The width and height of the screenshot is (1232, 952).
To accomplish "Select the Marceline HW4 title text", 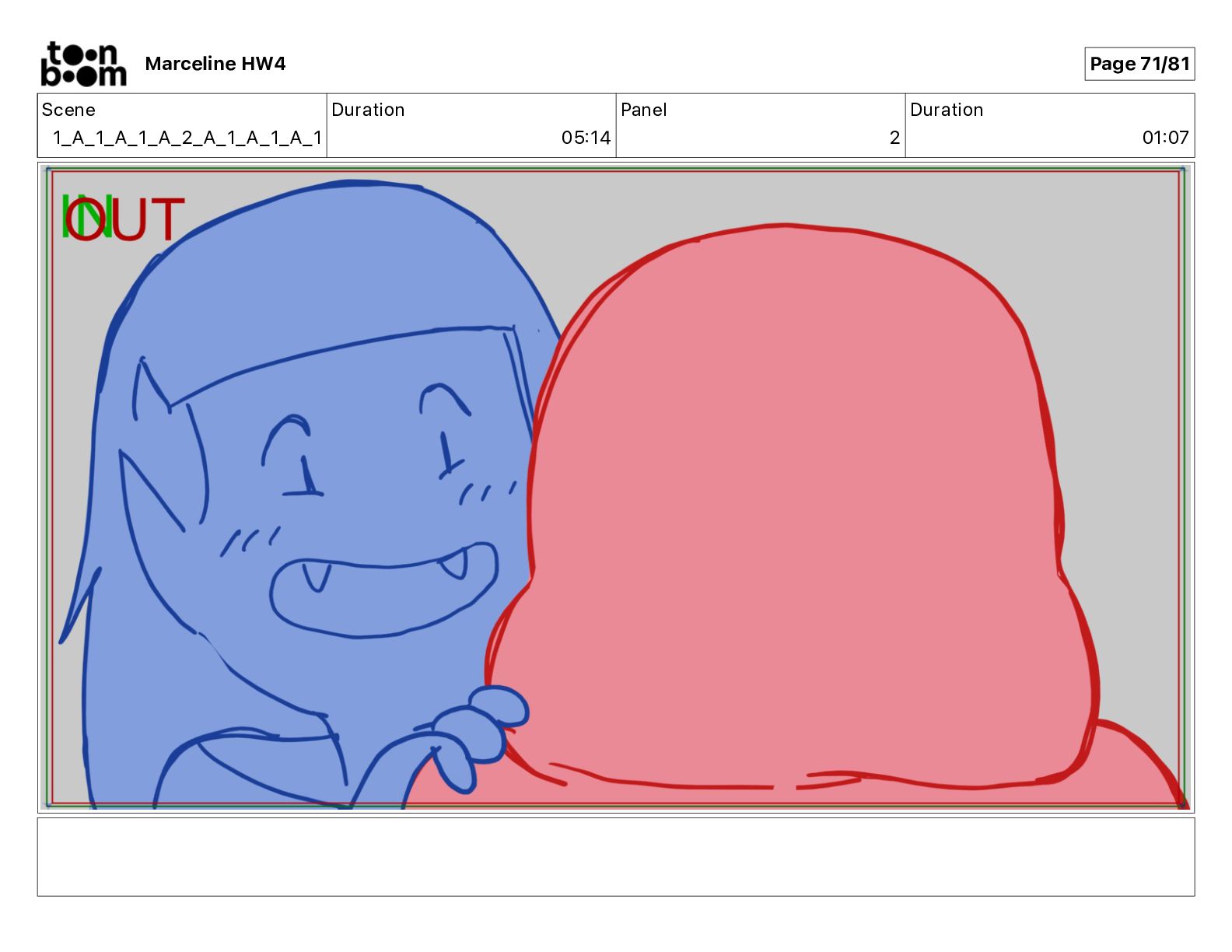I will point(215,64).
